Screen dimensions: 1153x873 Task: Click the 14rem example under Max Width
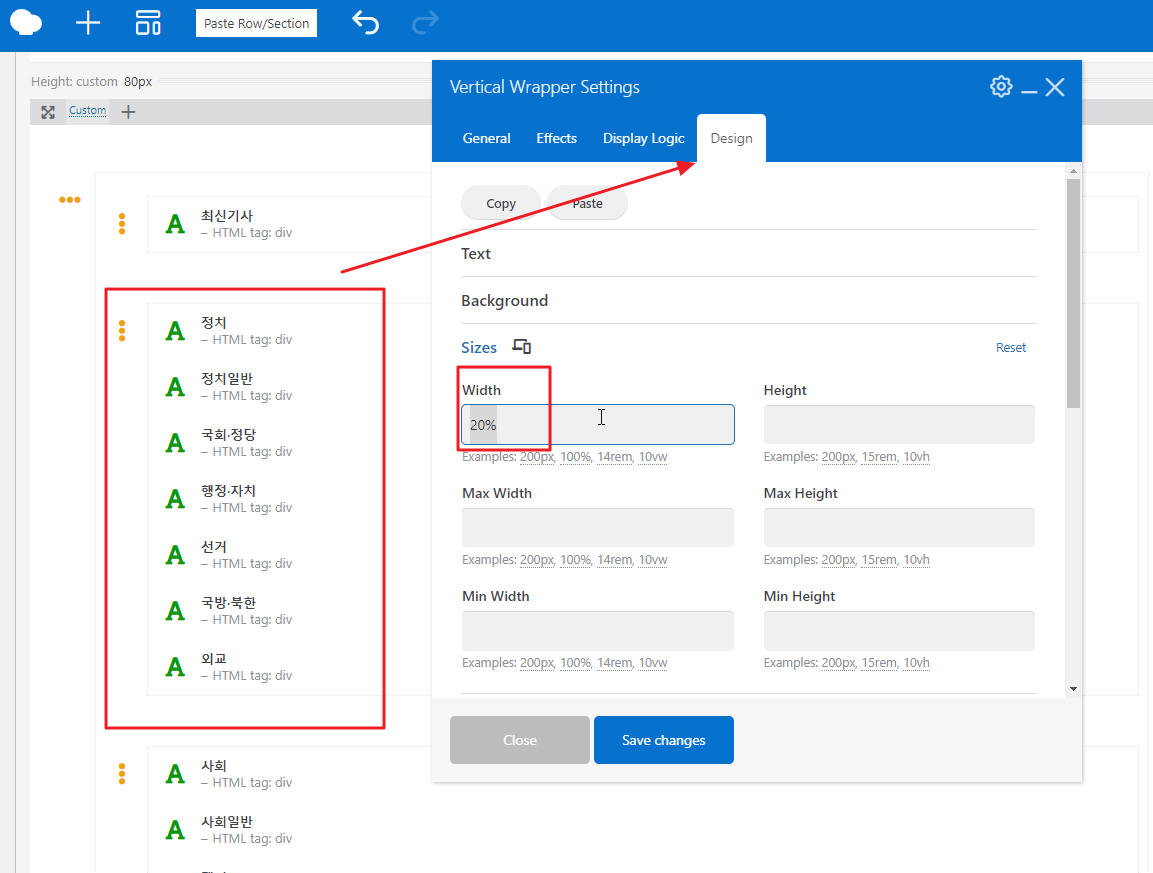[615, 560]
